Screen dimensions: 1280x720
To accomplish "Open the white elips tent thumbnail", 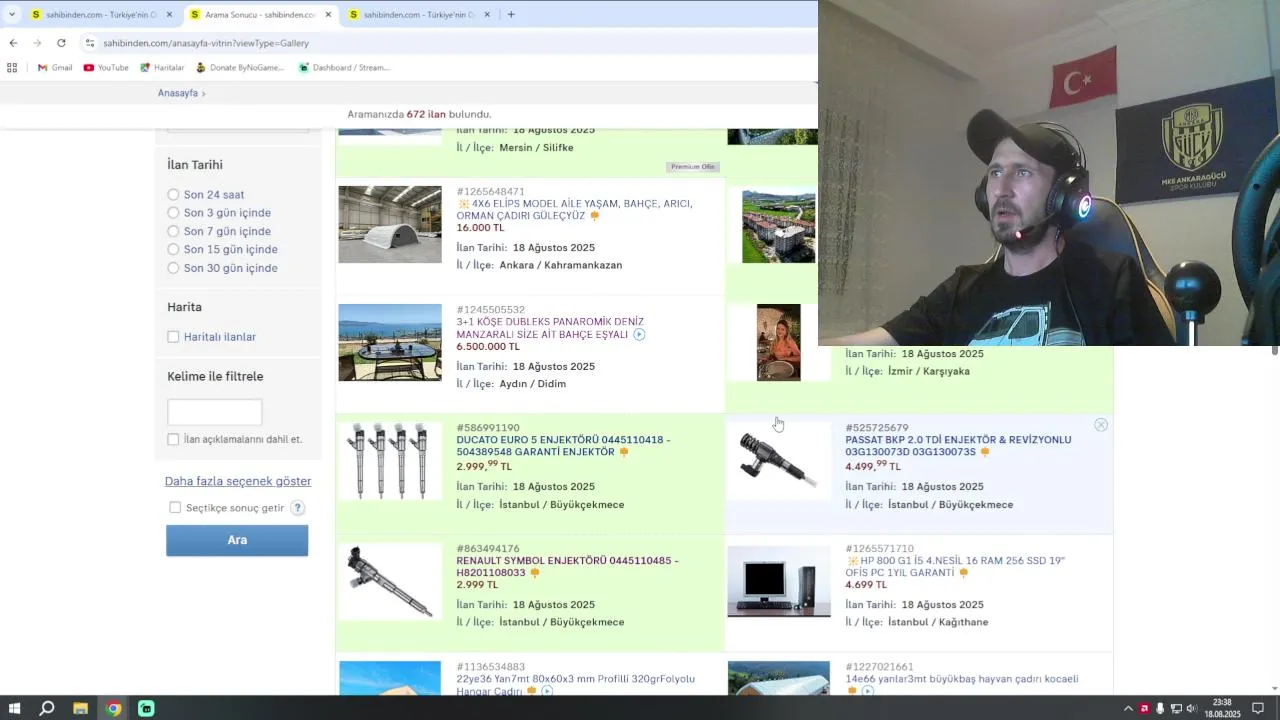I will click(x=390, y=224).
